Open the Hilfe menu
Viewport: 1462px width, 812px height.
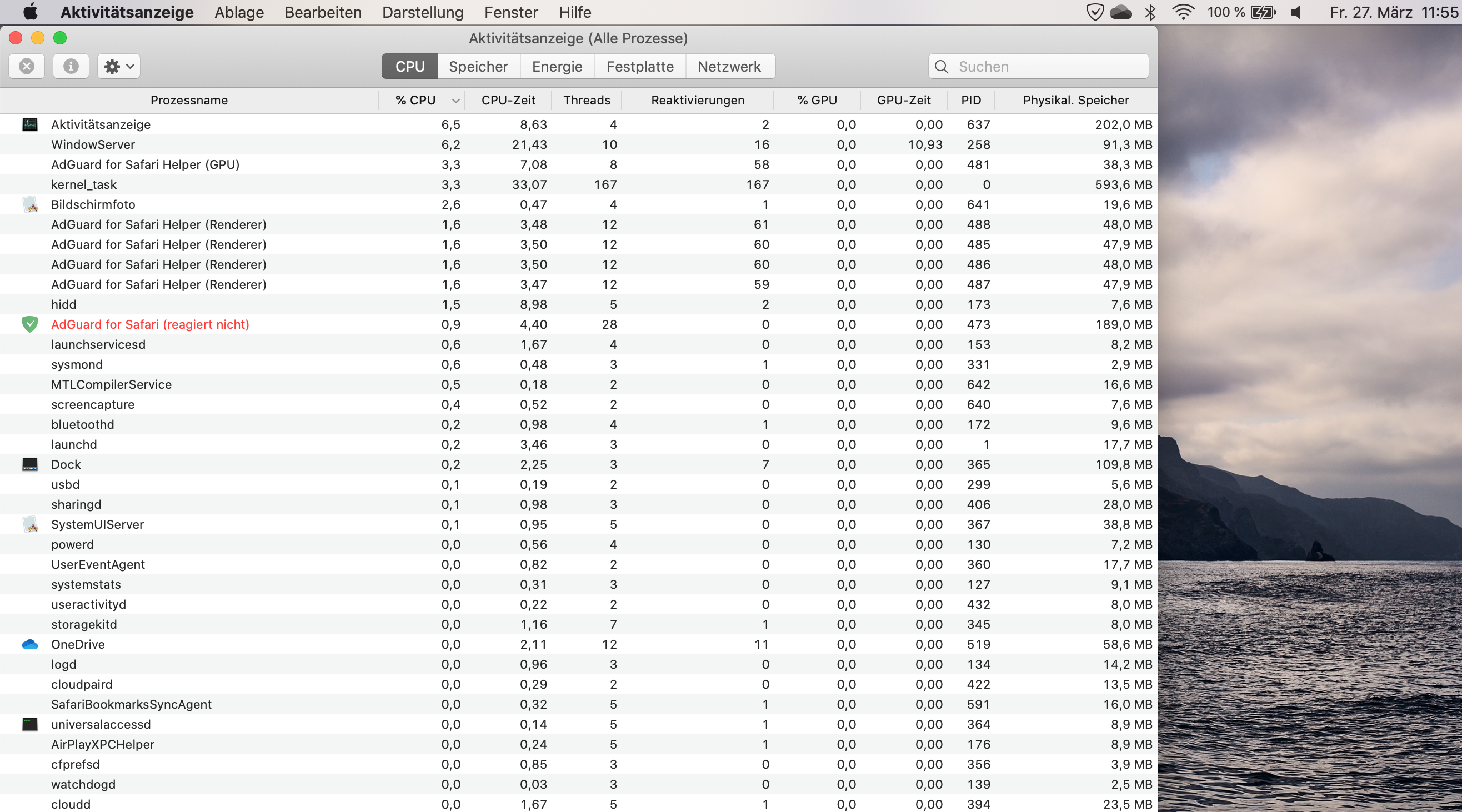(x=575, y=12)
